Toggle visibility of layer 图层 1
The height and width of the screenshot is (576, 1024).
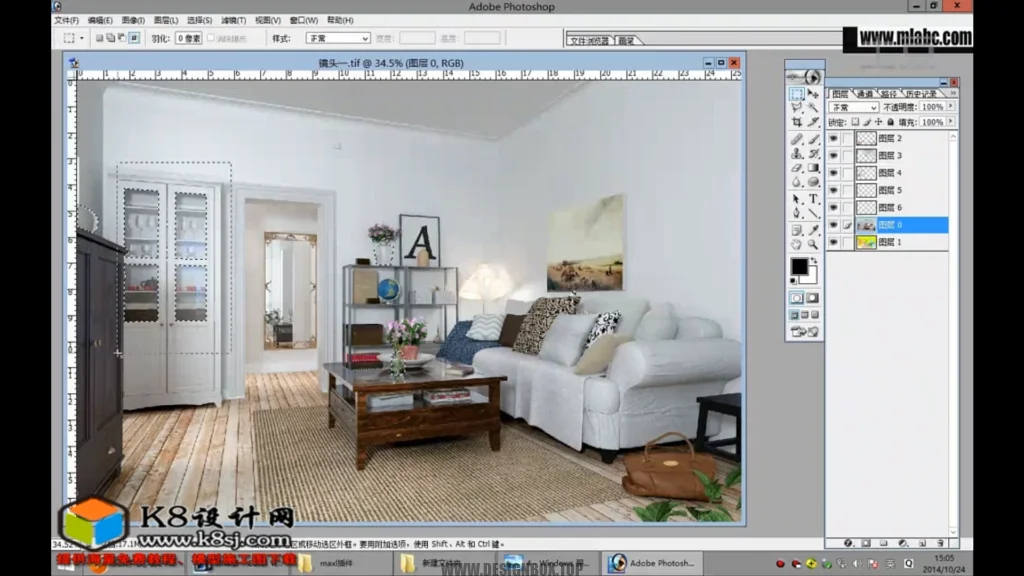[x=833, y=242]
